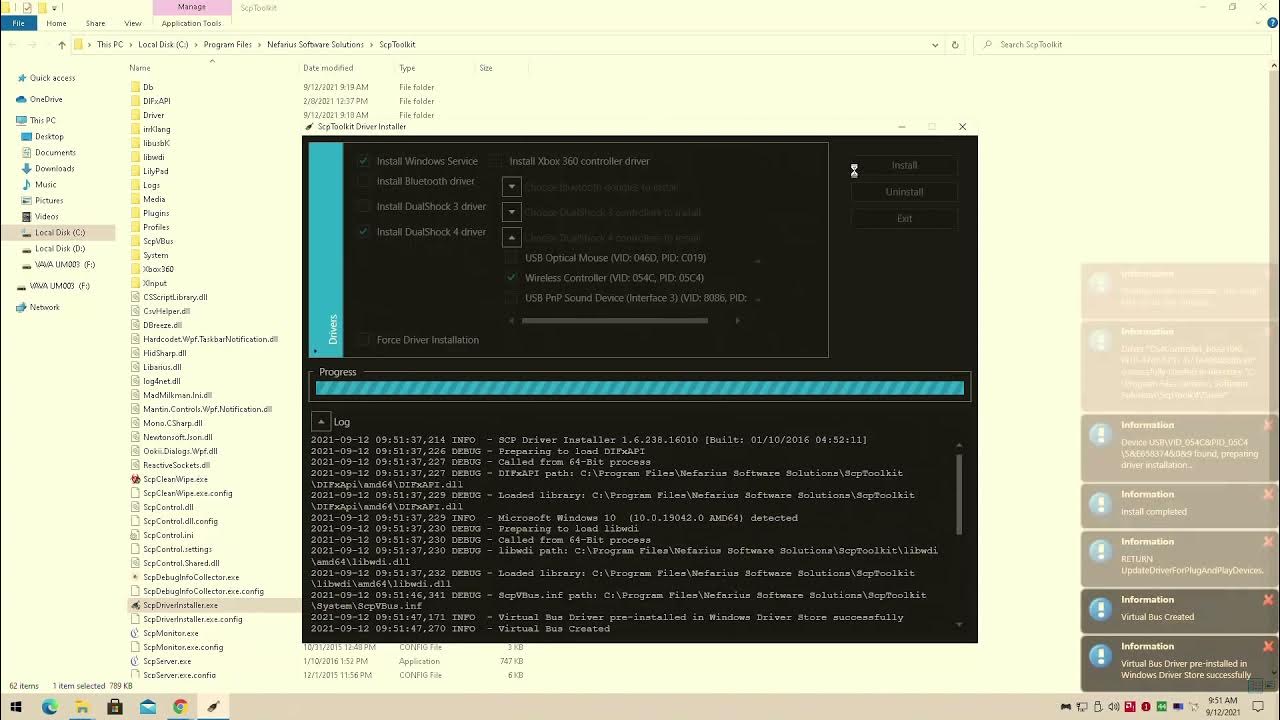Click Program Files in address breadcrumb

point(228,45)
